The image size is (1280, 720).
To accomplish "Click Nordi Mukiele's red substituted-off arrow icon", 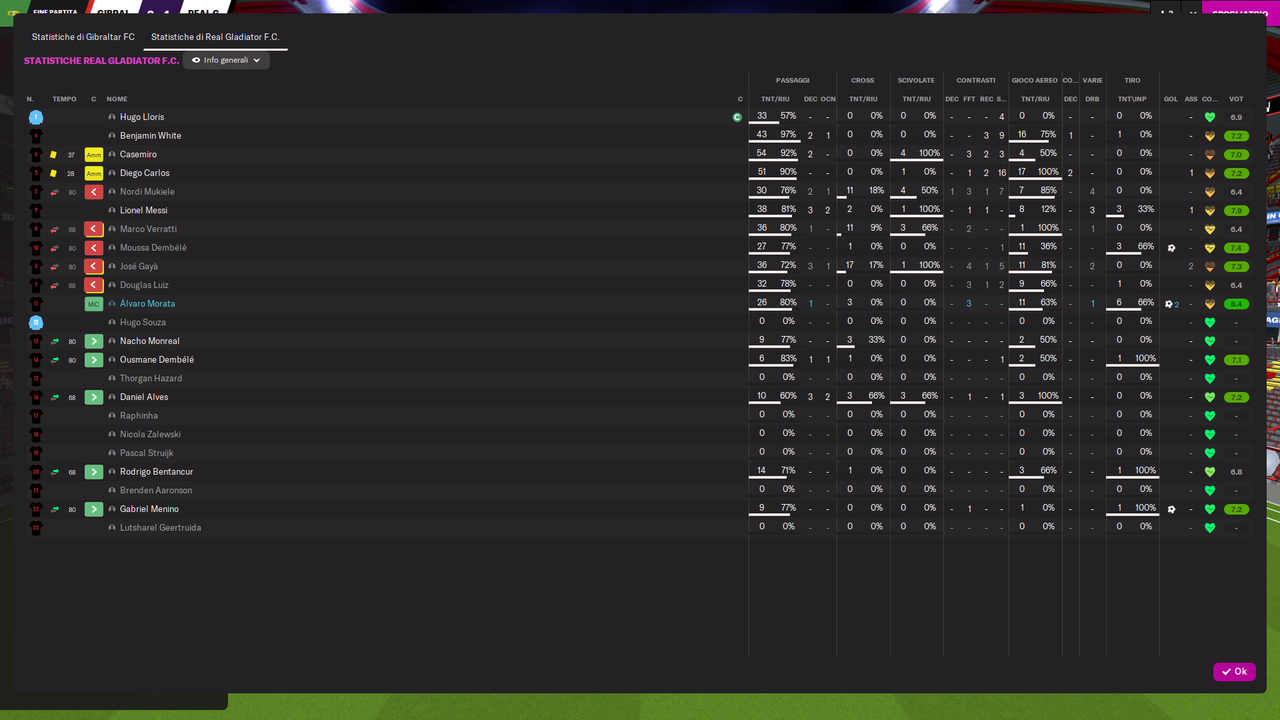I will pyautogui.click(x=94, y=192).
